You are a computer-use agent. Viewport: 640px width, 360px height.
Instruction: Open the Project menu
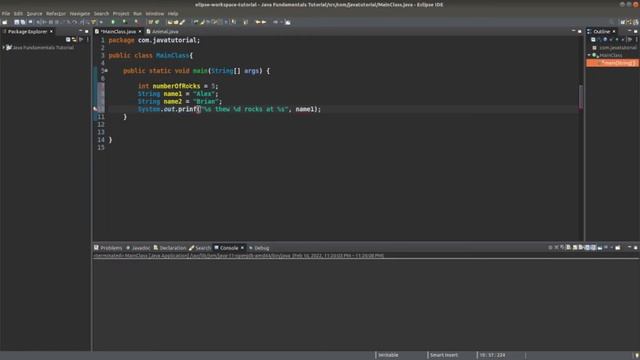(x=121, y=13)
